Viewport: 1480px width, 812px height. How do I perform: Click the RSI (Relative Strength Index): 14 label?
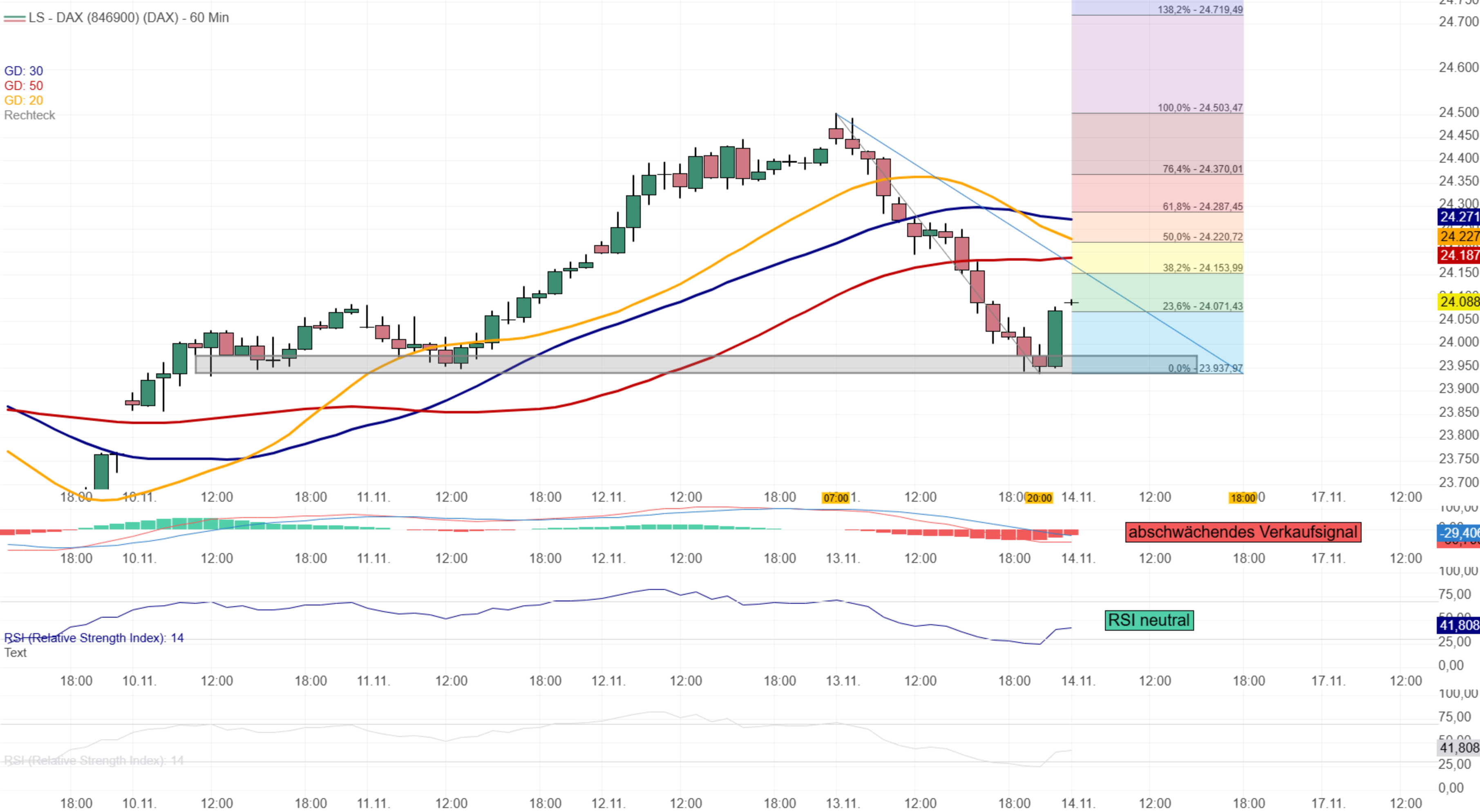tap(94, 638)
